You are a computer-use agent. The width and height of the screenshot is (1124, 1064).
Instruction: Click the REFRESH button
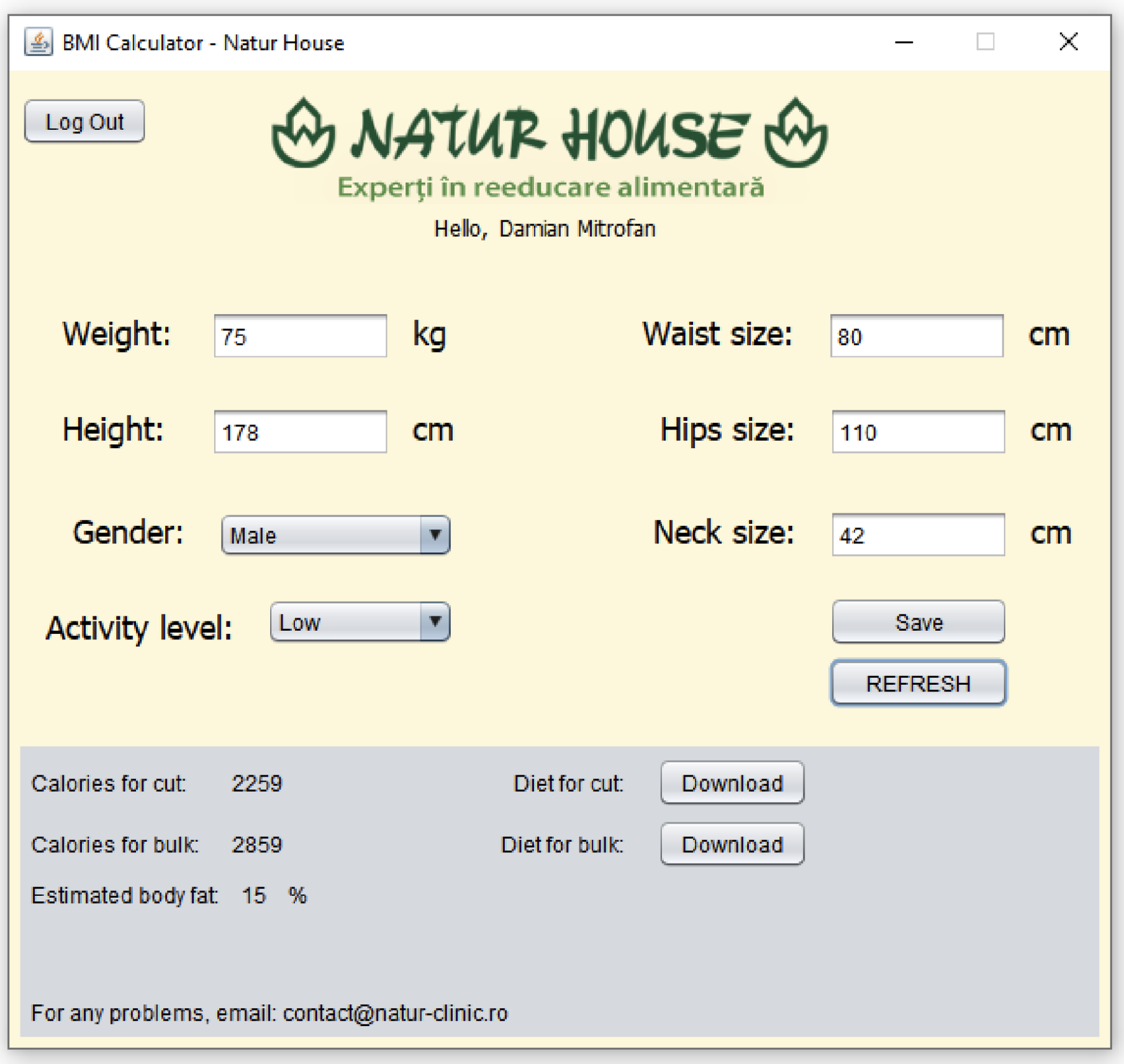click(918, 683)
